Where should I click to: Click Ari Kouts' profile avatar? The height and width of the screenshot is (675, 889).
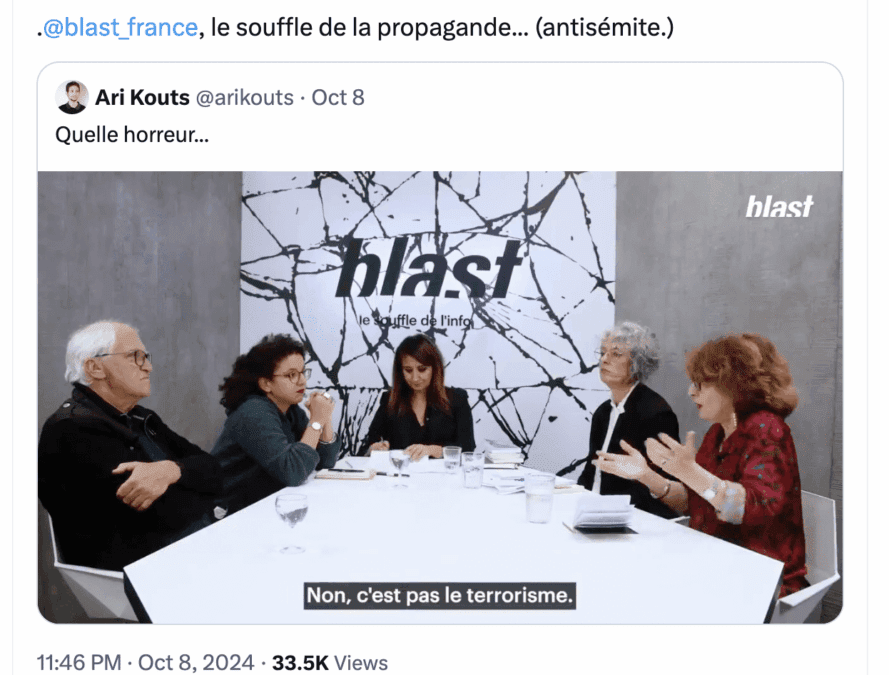71,97
